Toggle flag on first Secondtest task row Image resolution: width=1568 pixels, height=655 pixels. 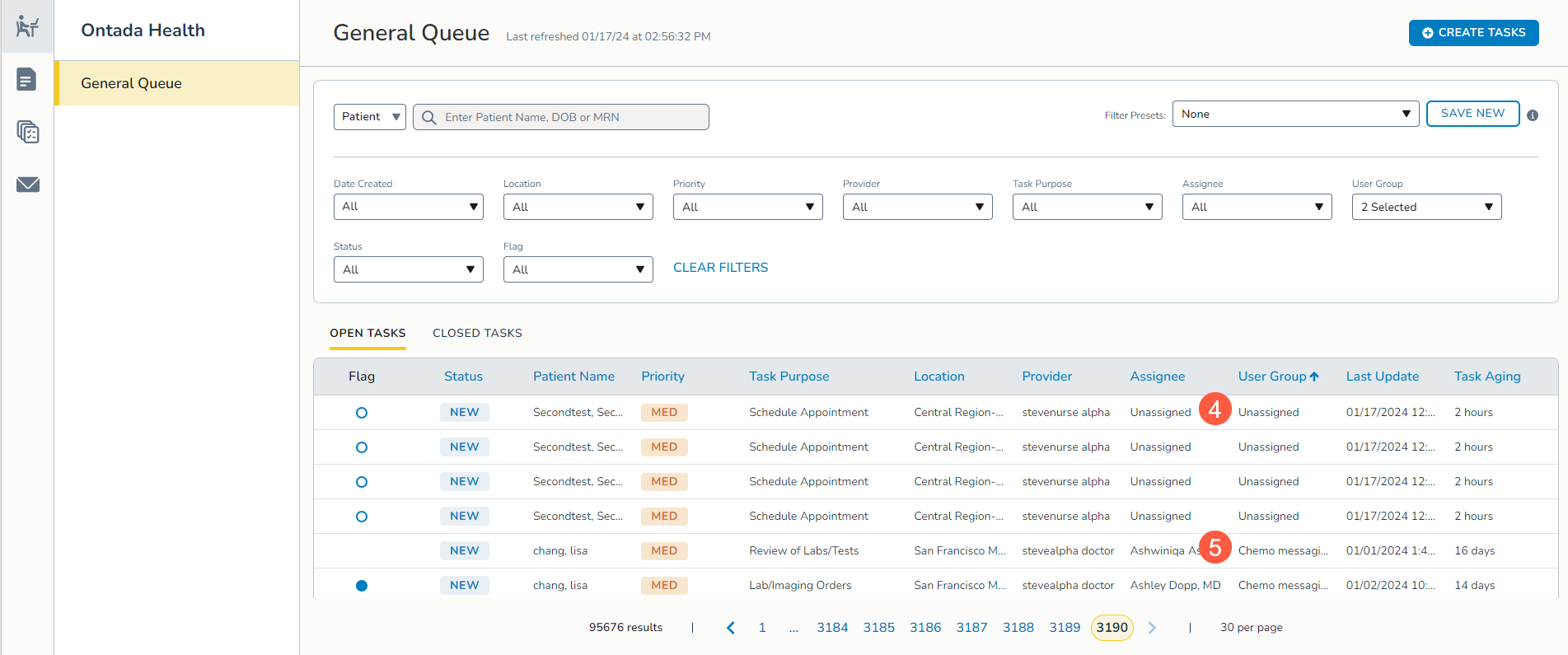(361, 413)
